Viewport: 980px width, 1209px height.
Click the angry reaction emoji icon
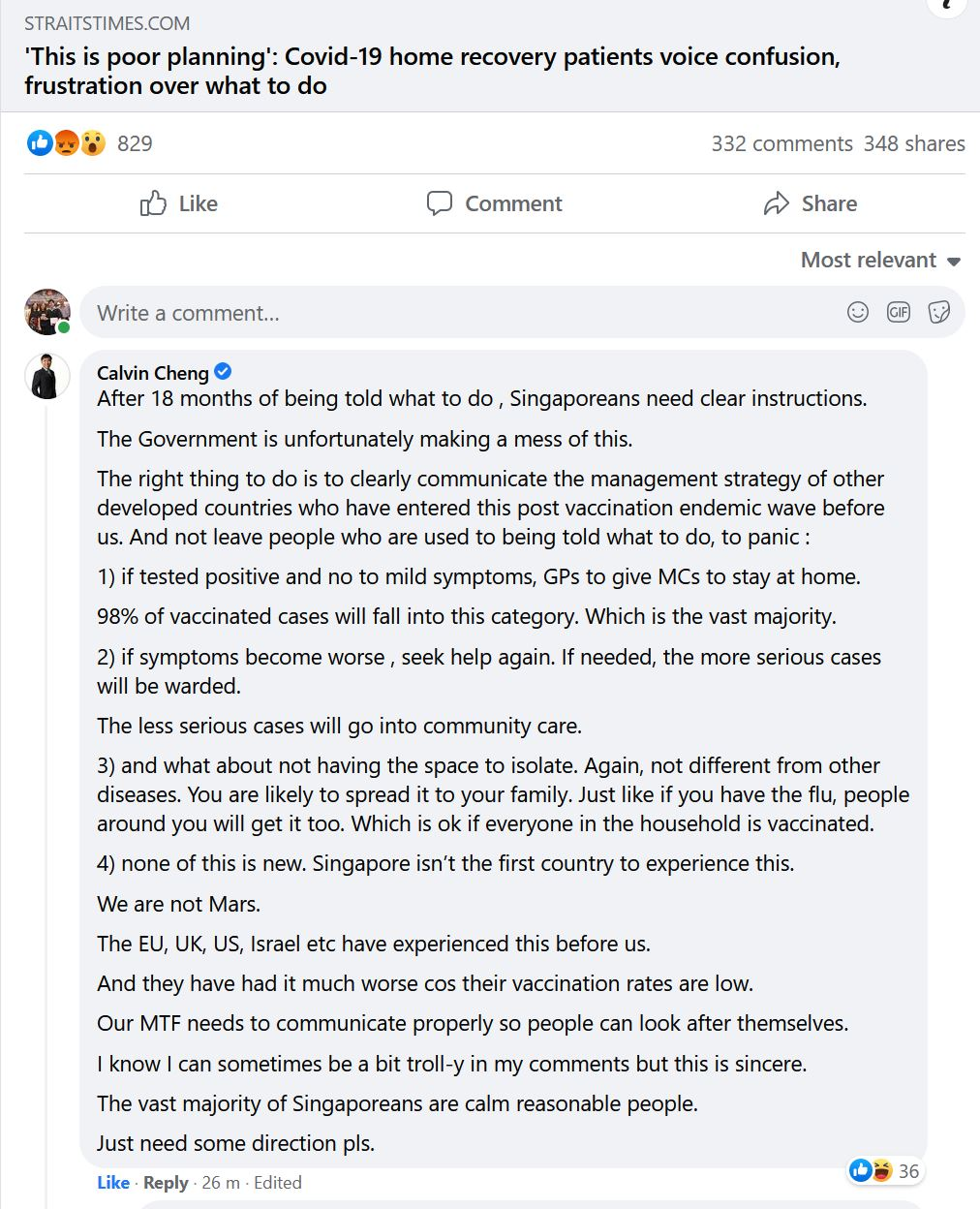[x=66, y=143]
